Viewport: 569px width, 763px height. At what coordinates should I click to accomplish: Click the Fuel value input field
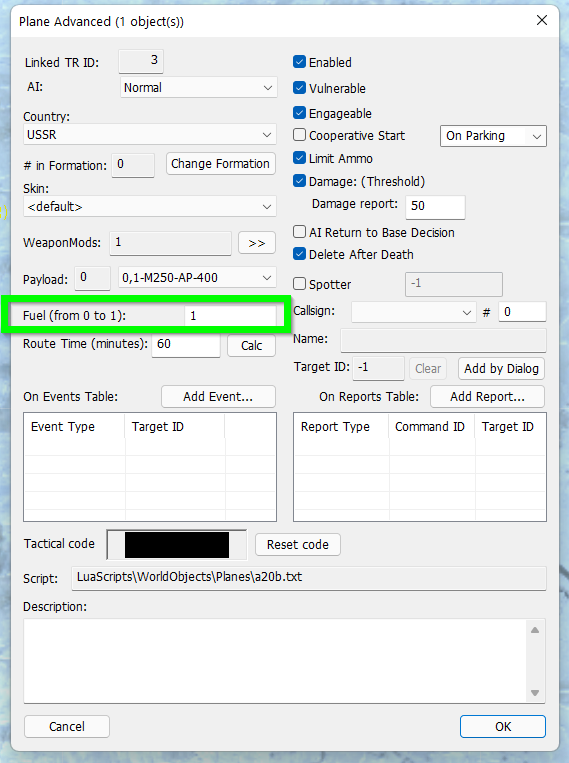[230, 316]
